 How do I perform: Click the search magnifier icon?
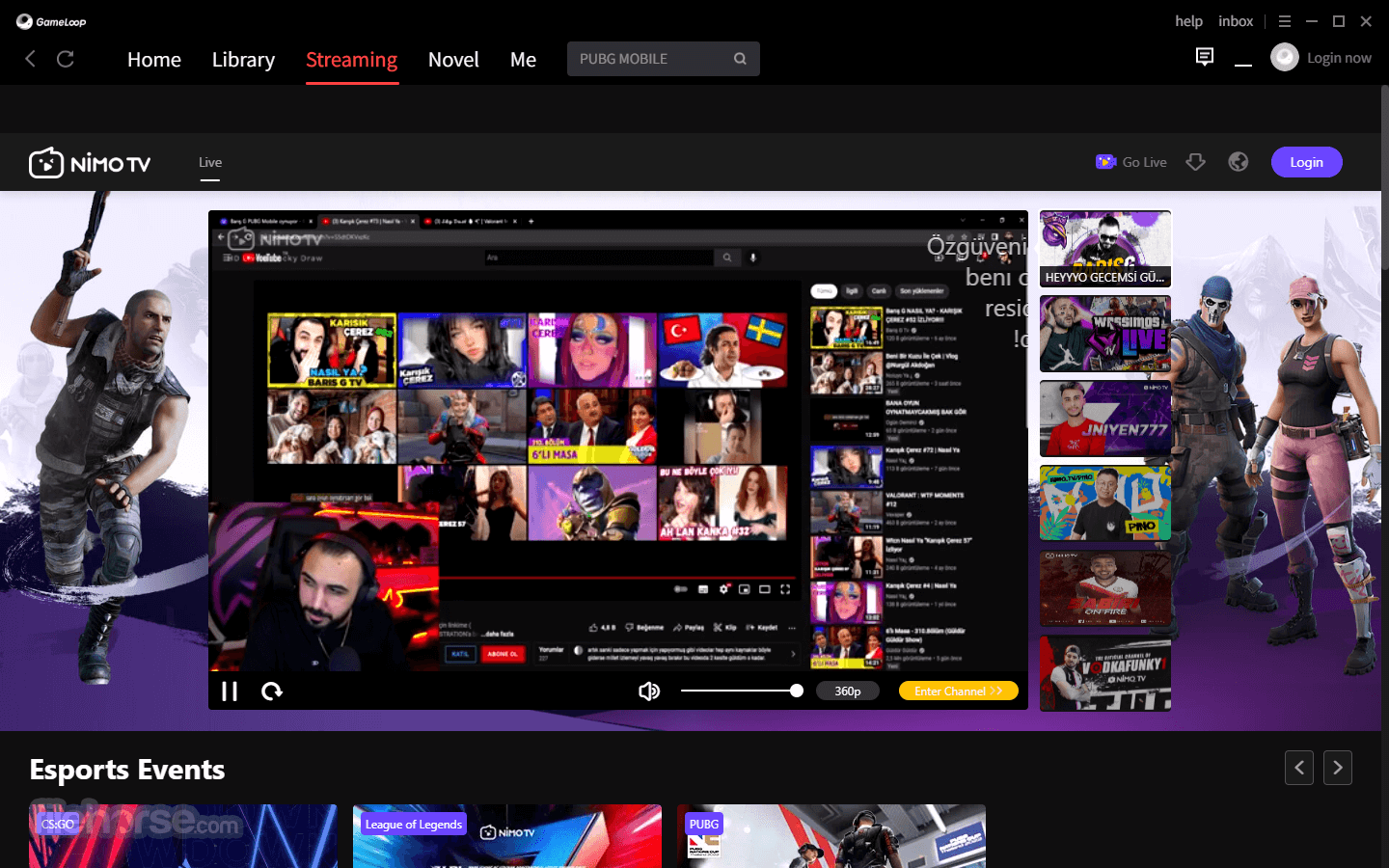[x=740, y=59]
